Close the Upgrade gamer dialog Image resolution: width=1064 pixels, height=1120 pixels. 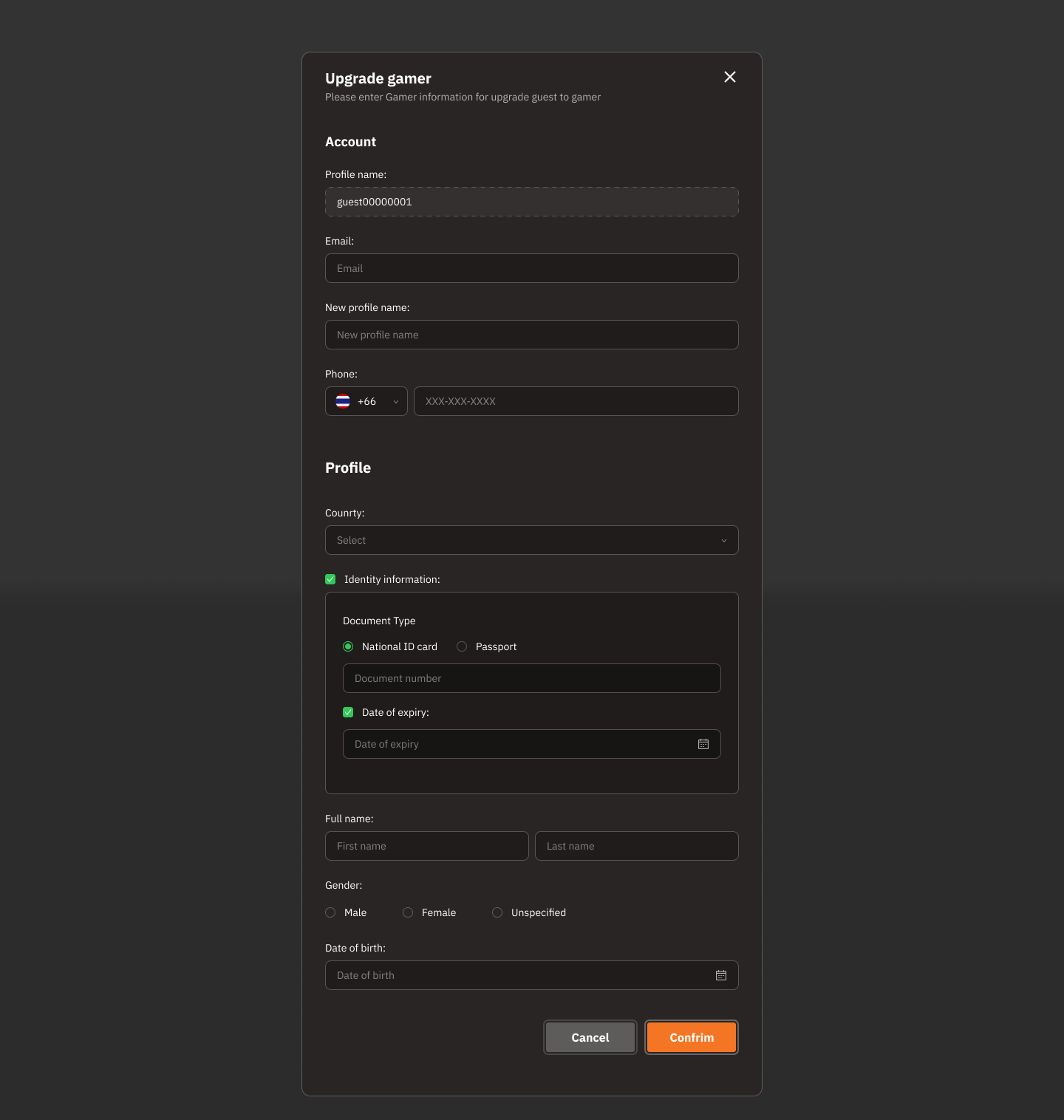tap(730, 77)
